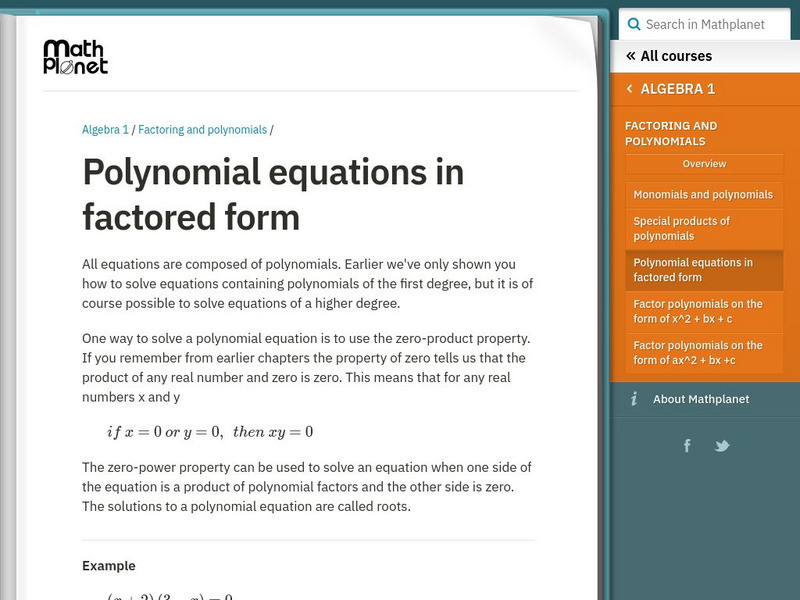Click the Facebook icon
This screenshot has height=600, width=800.
click(687, 445)
